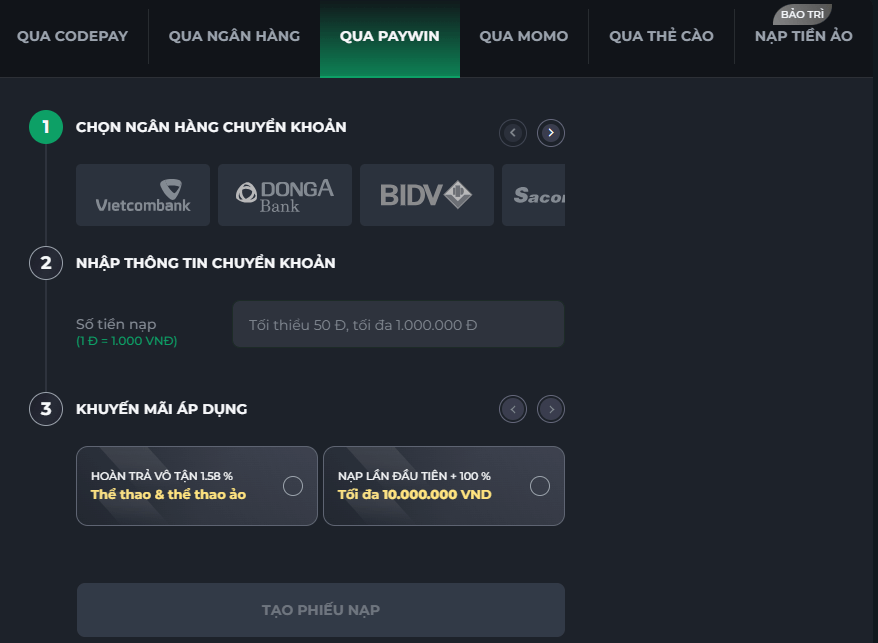Click the step 3 number circle

[46, 409]
